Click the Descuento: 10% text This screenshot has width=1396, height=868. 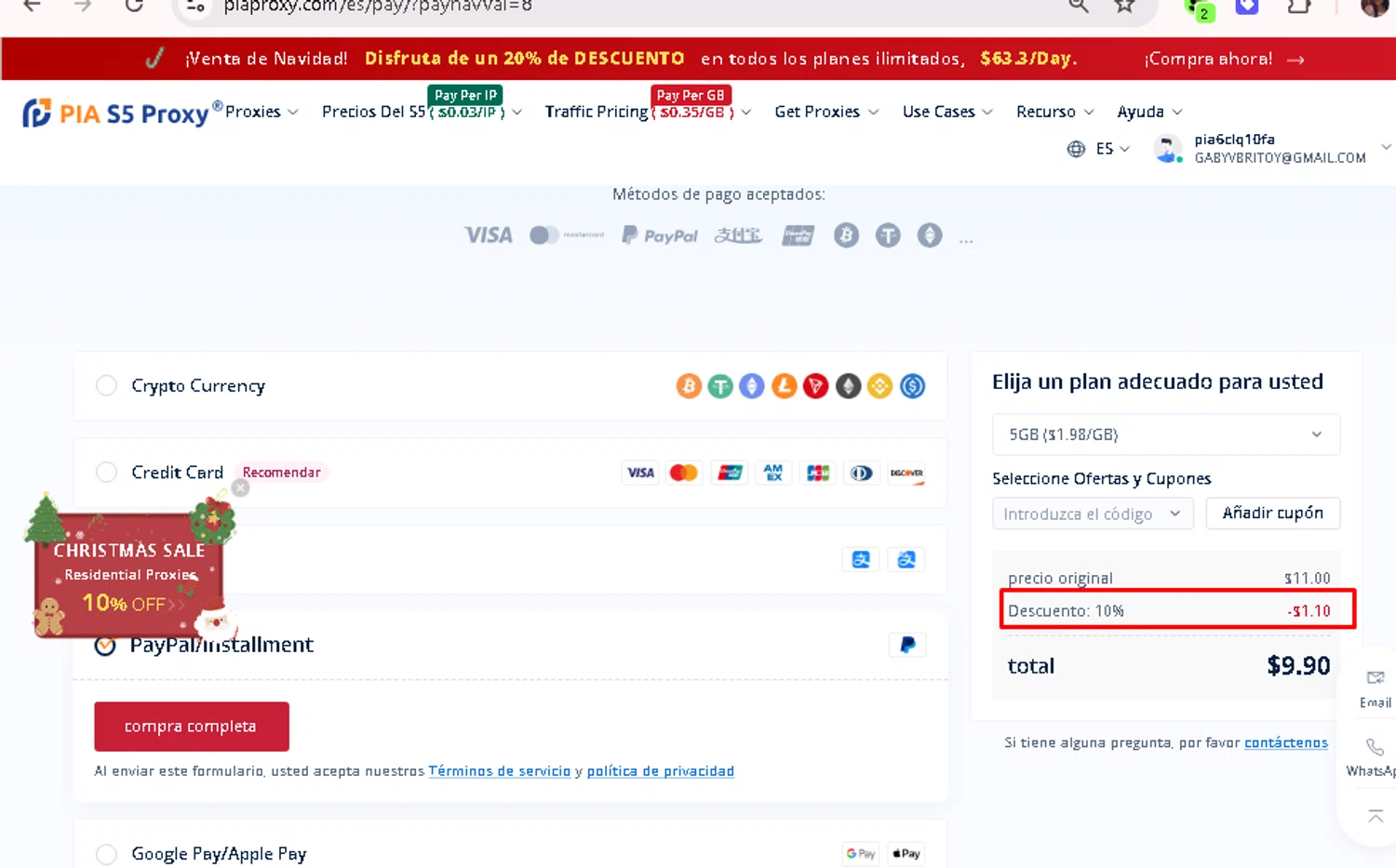1066,611
